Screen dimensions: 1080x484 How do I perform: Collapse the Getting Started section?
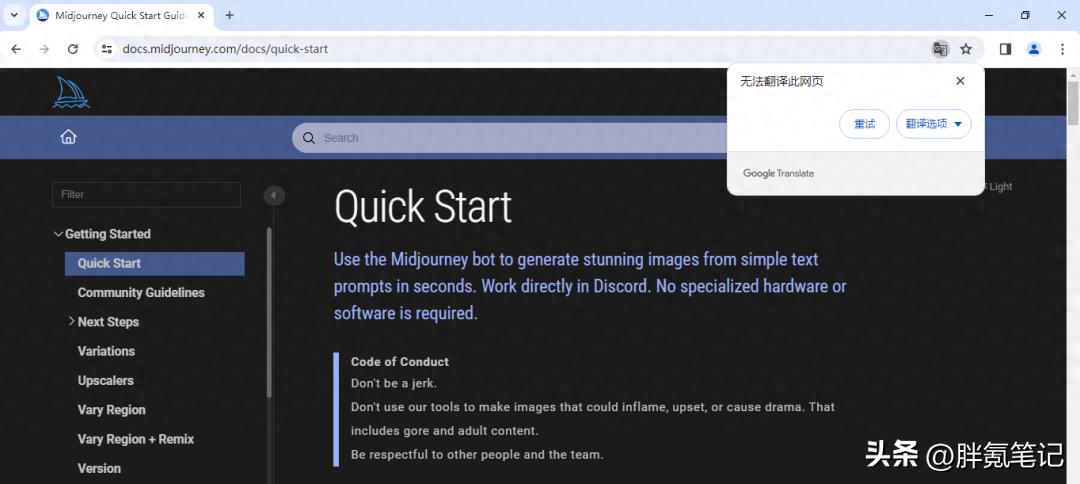[x=58, y=234]
